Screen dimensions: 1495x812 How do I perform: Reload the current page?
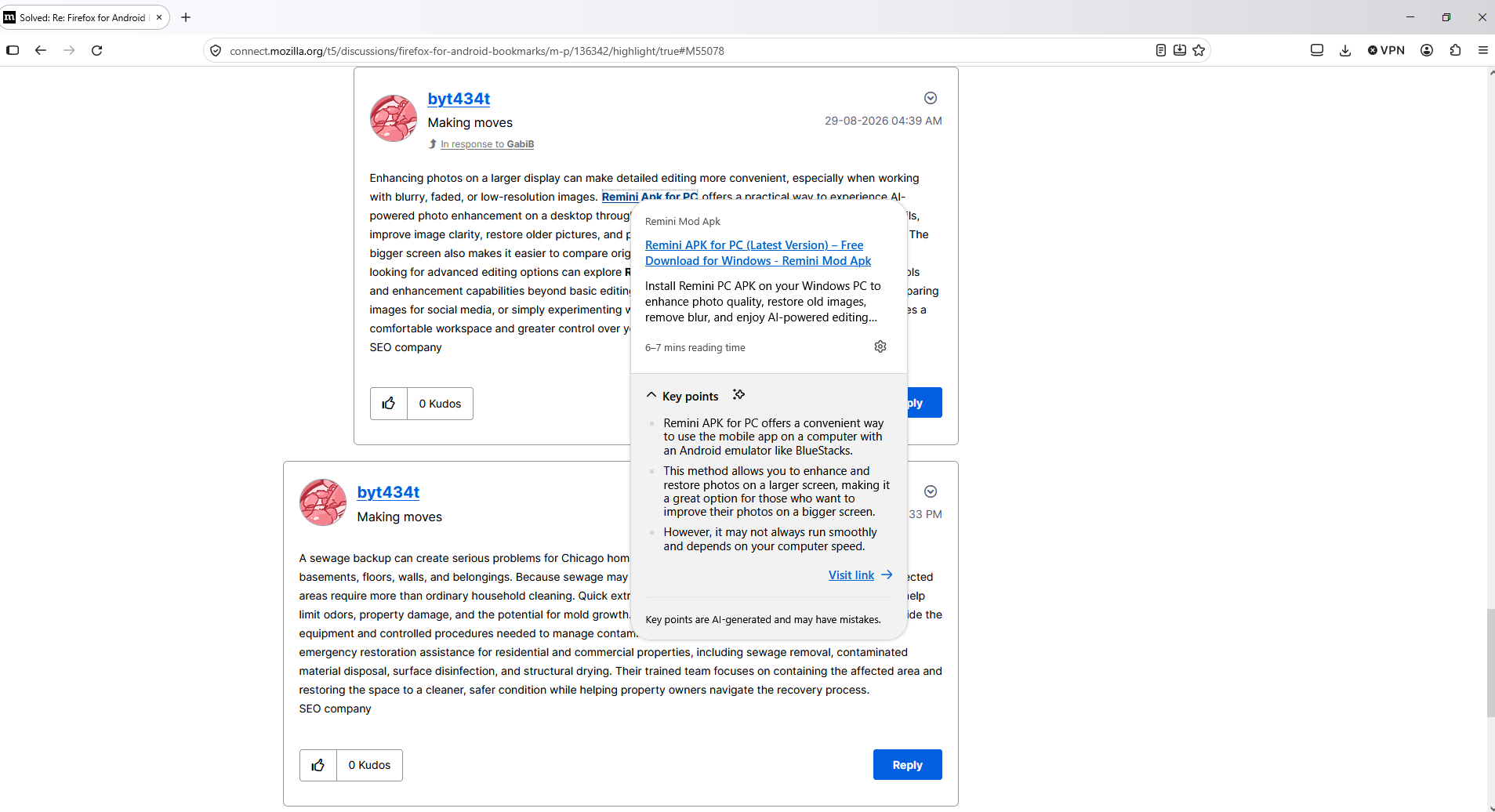97,50
